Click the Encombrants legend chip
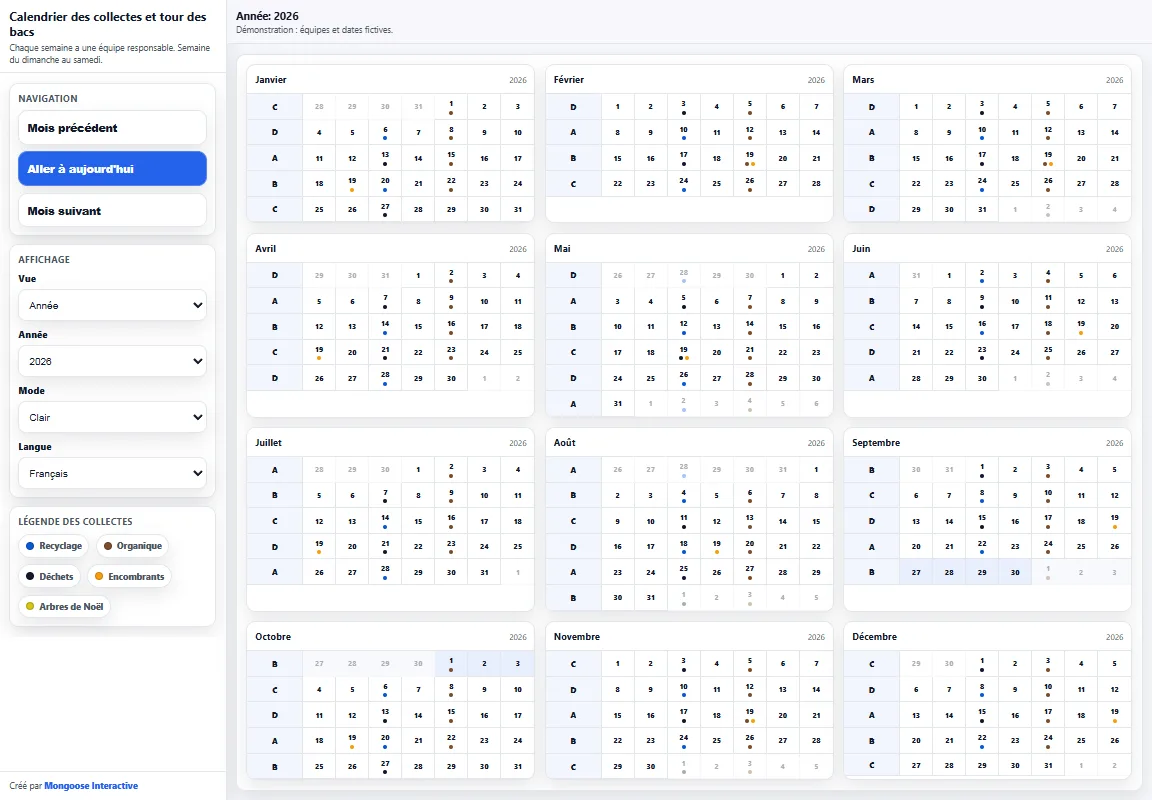The image size is (1152, 800). (129, 577)
